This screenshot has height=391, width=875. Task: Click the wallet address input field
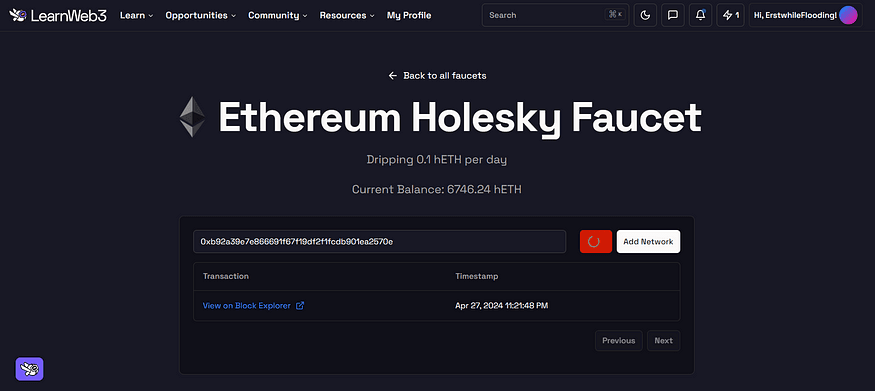(379, 242)
